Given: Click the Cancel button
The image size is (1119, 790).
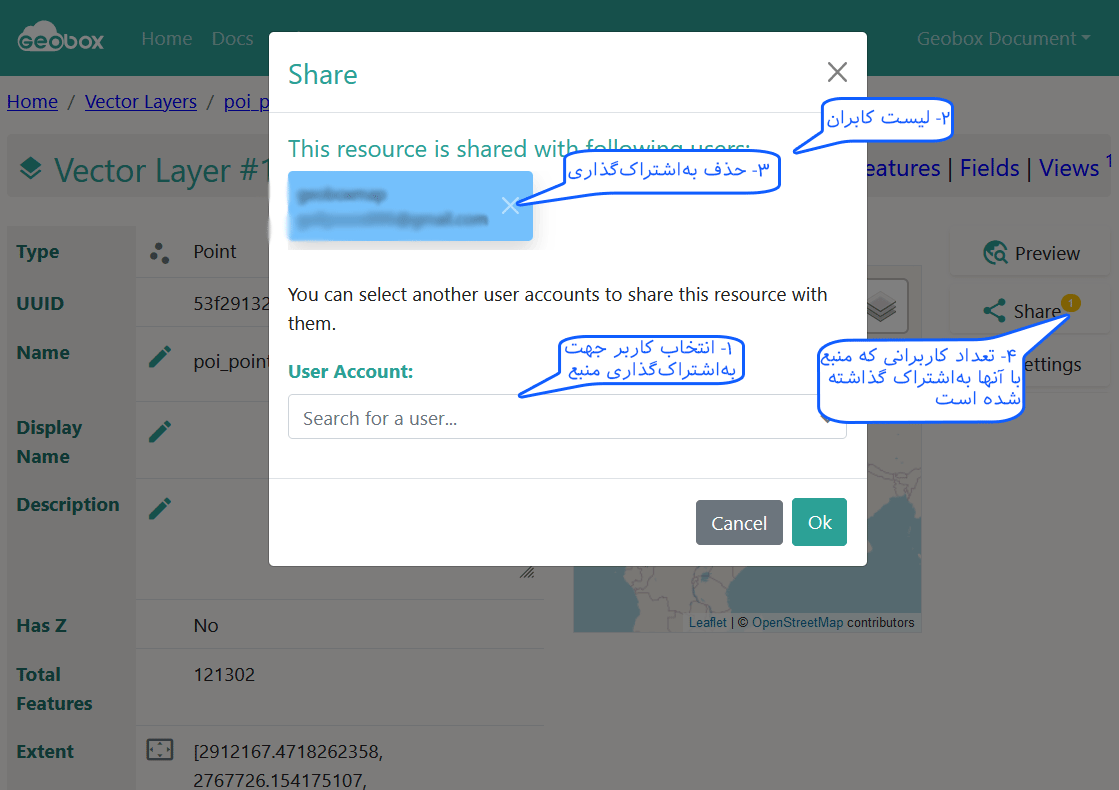Looking at the screenshot, I should (739, 522).
